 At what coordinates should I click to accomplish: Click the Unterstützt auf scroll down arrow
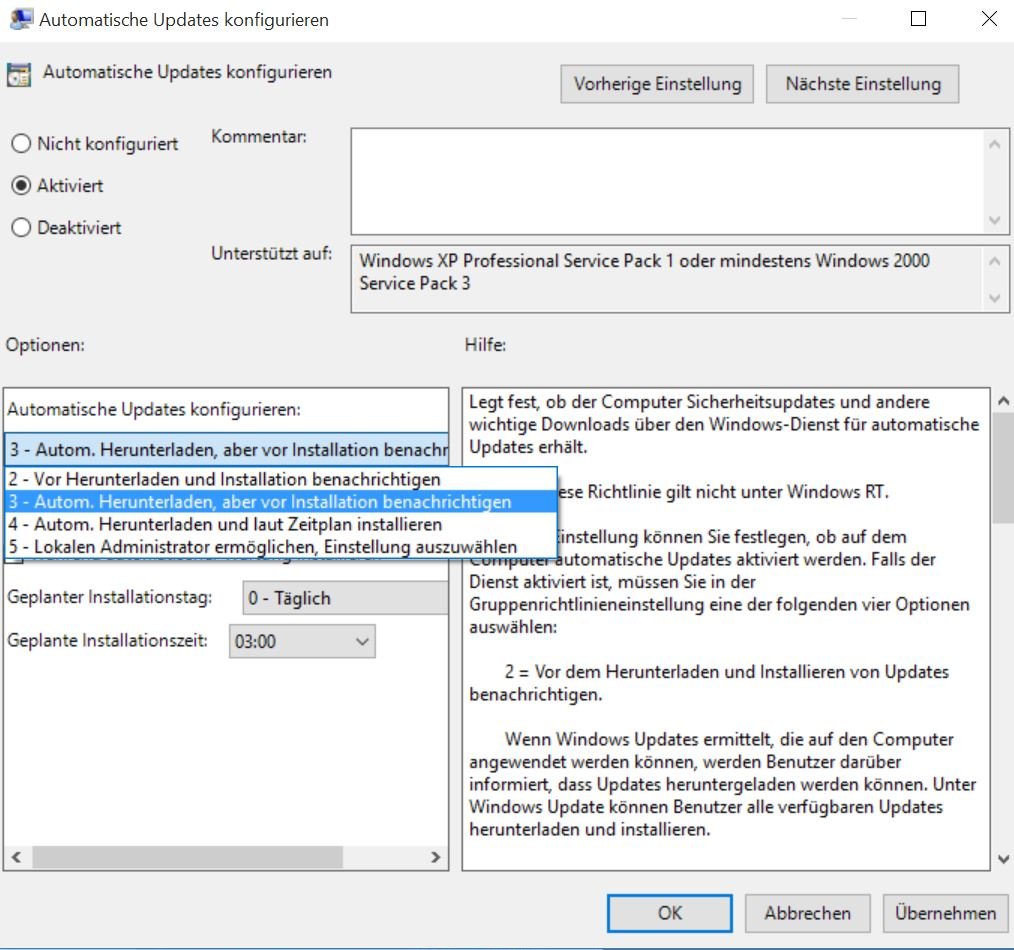coord(995,298)
